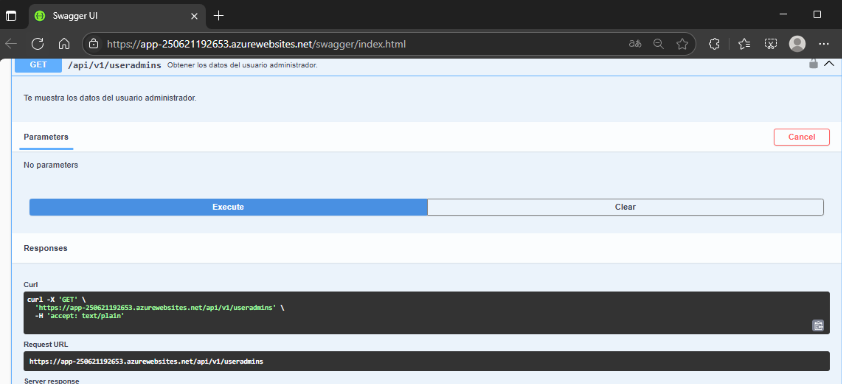
Task: Open a new browser tab
Action: [x=218, y=16]
